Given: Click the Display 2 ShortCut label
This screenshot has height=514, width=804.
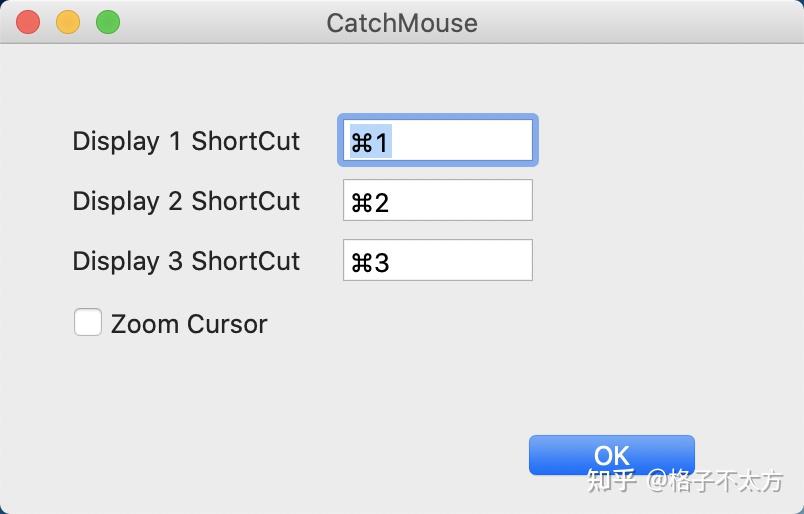Looking at the screenshot, I should pyautogui.click(x=186, y=201).
